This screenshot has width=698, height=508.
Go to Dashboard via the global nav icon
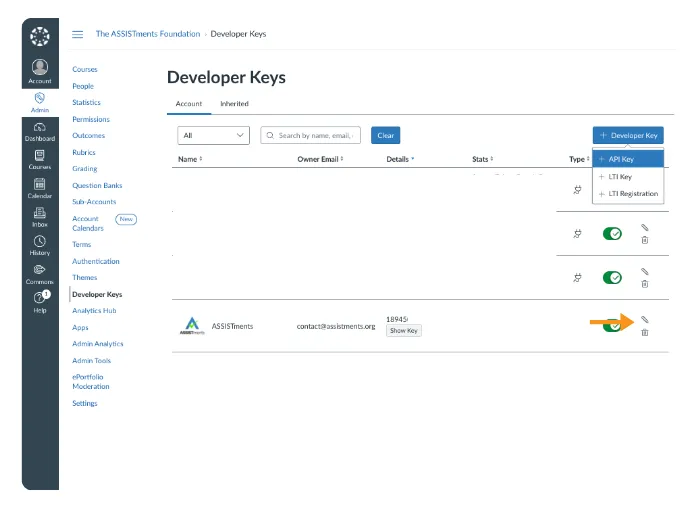(x=40, y=127)
